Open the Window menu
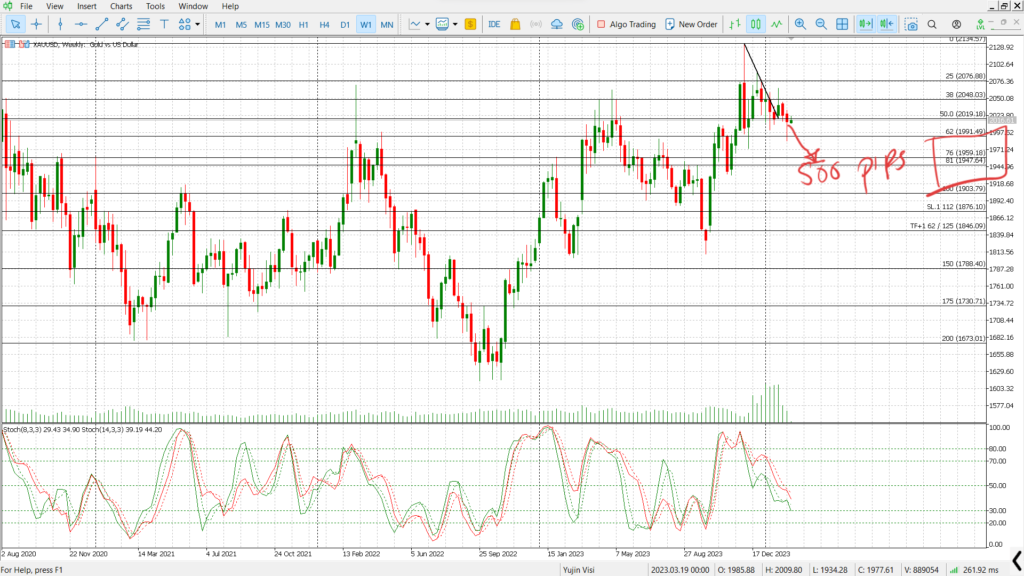This screenshot has height=576, width=1024. 193,6
